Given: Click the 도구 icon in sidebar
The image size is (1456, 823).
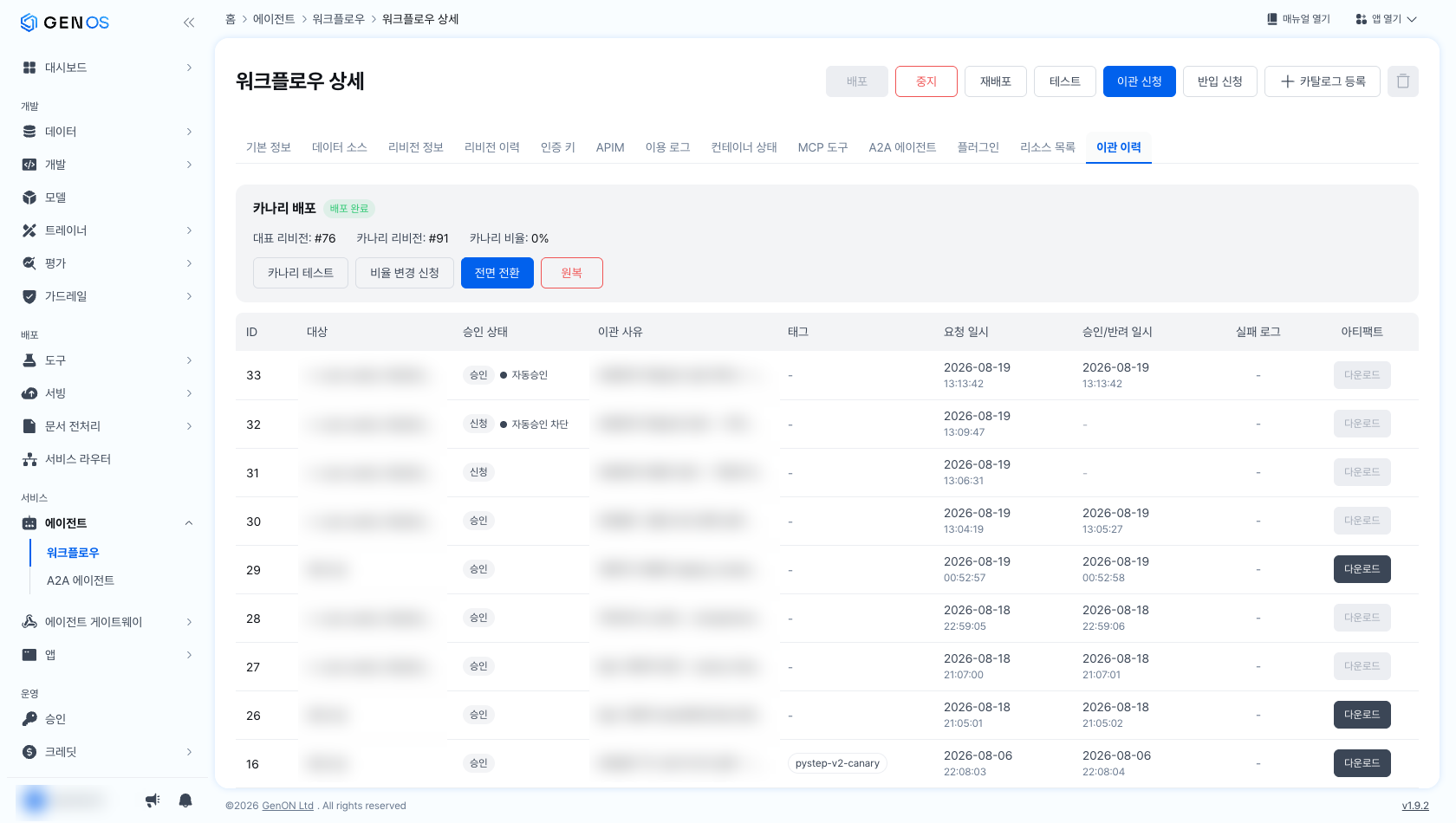Looking at the screenshot, I should (29, 360).
